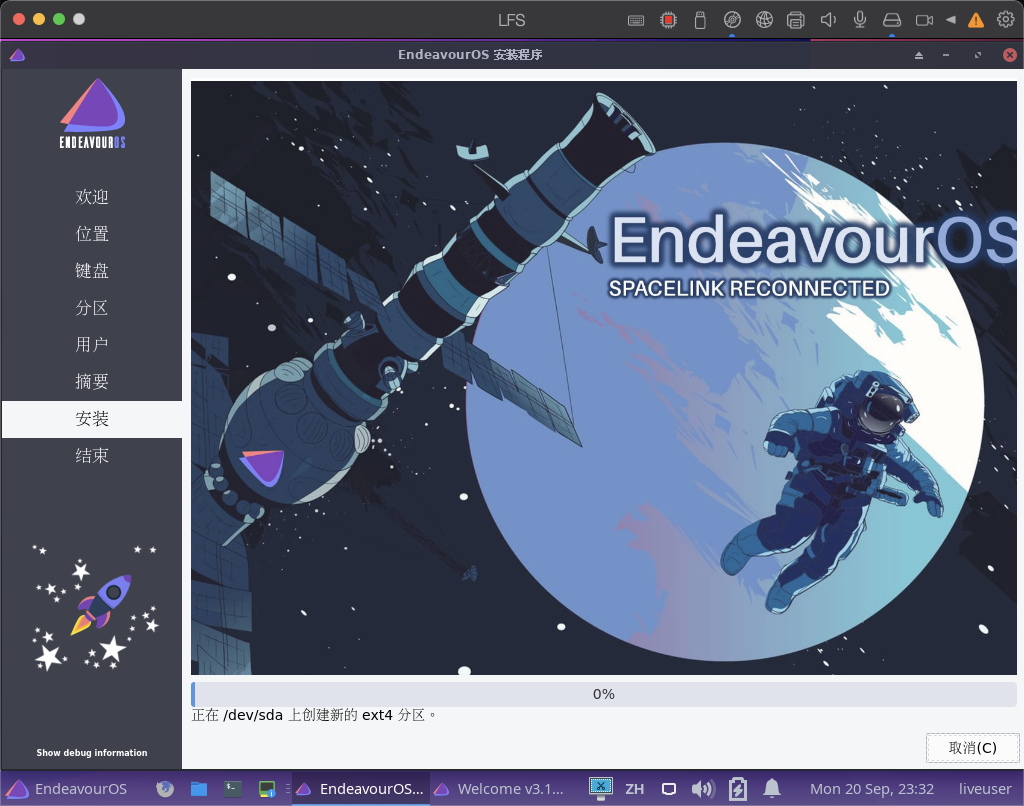Click the taskbar handle before the installer entry
The width and height of the screenshot is (1024, 806).
click(287, 789)
